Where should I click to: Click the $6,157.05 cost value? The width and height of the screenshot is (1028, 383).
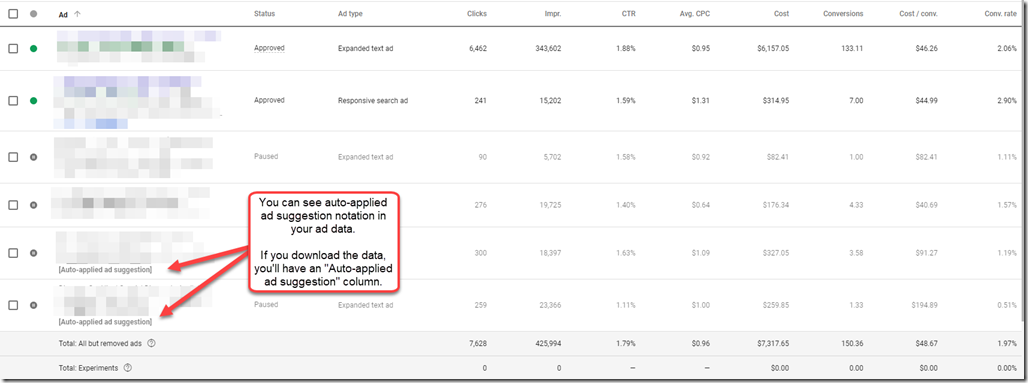tap(772, 48)
